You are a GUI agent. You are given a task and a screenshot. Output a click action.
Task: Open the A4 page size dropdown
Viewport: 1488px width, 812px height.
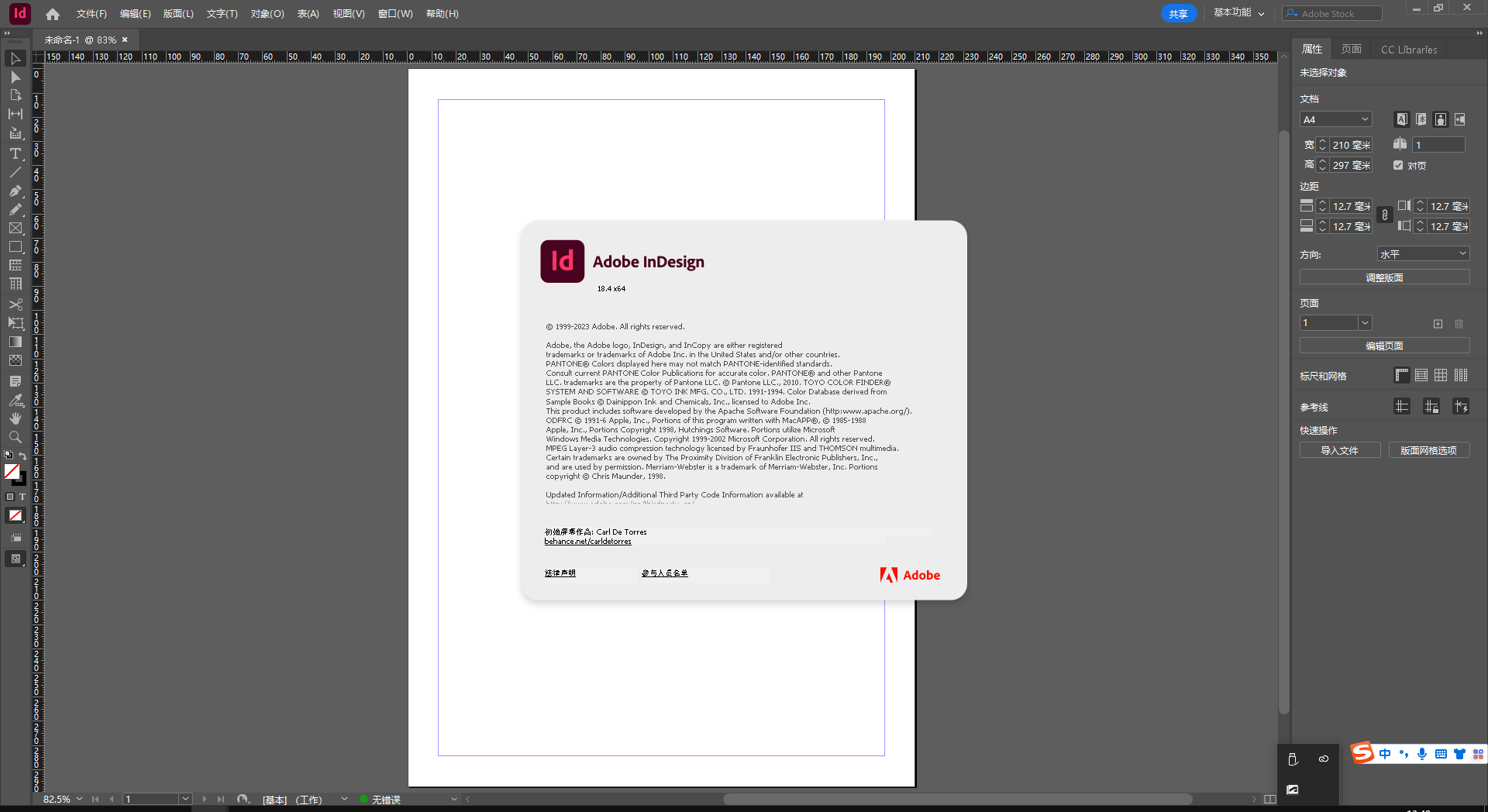(1335, 119)
